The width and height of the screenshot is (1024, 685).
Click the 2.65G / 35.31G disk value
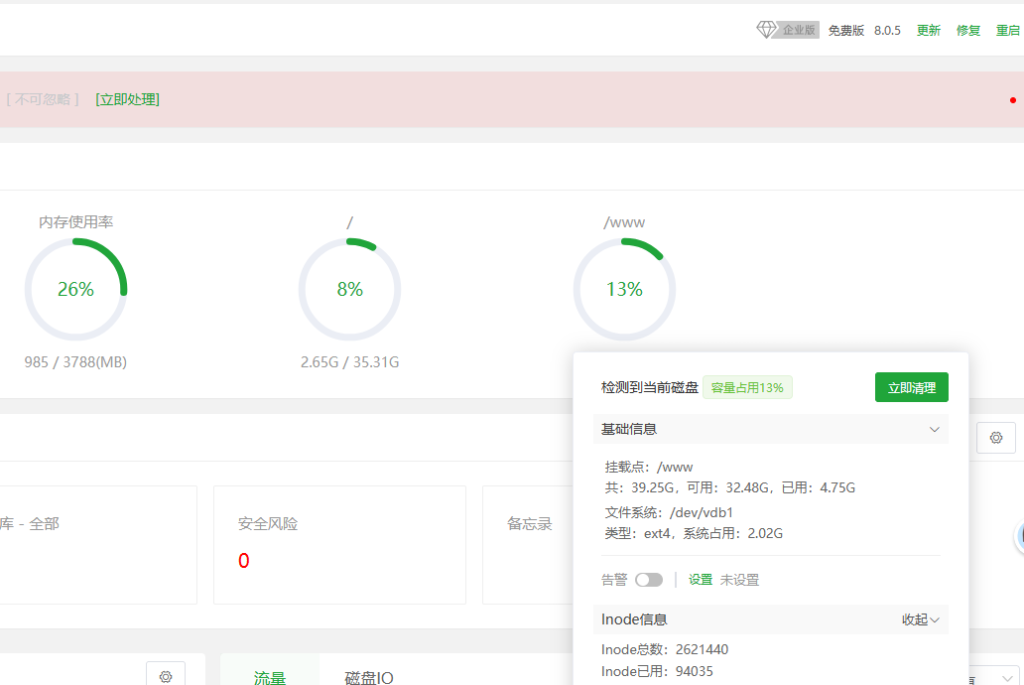click(349, 362)
